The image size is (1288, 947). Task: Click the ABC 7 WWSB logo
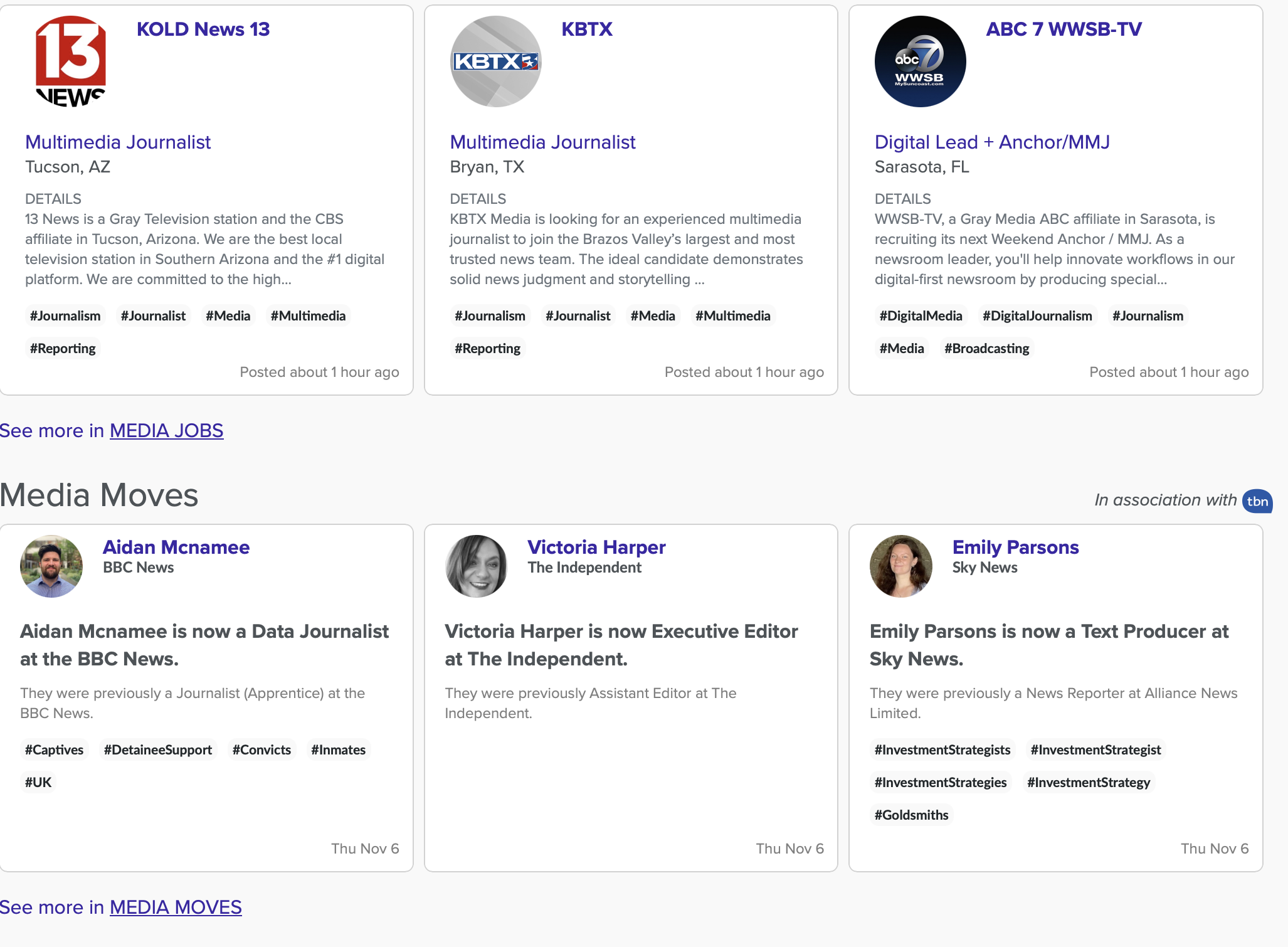[920, 61]
